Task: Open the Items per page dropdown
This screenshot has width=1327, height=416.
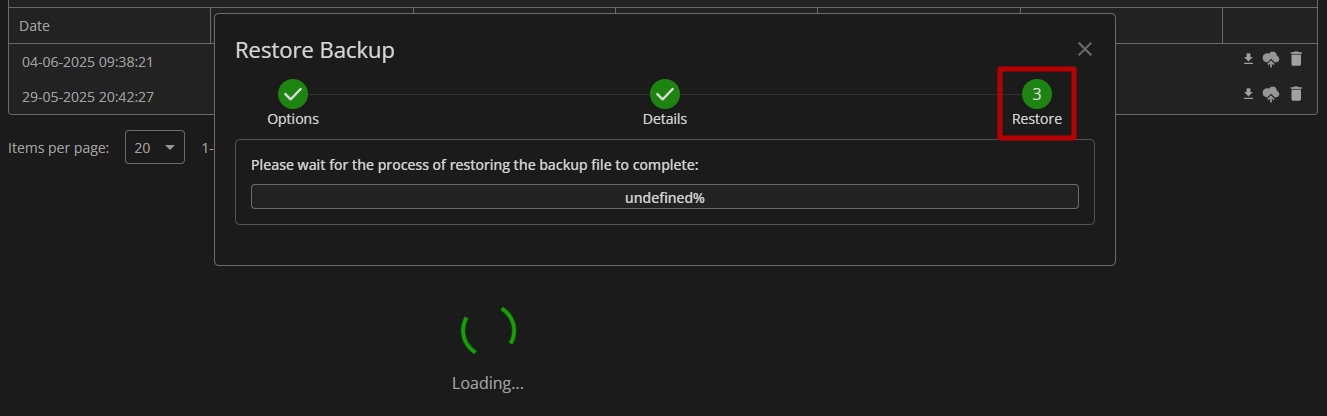Action: pyautogui.click(x=155, y=147)
